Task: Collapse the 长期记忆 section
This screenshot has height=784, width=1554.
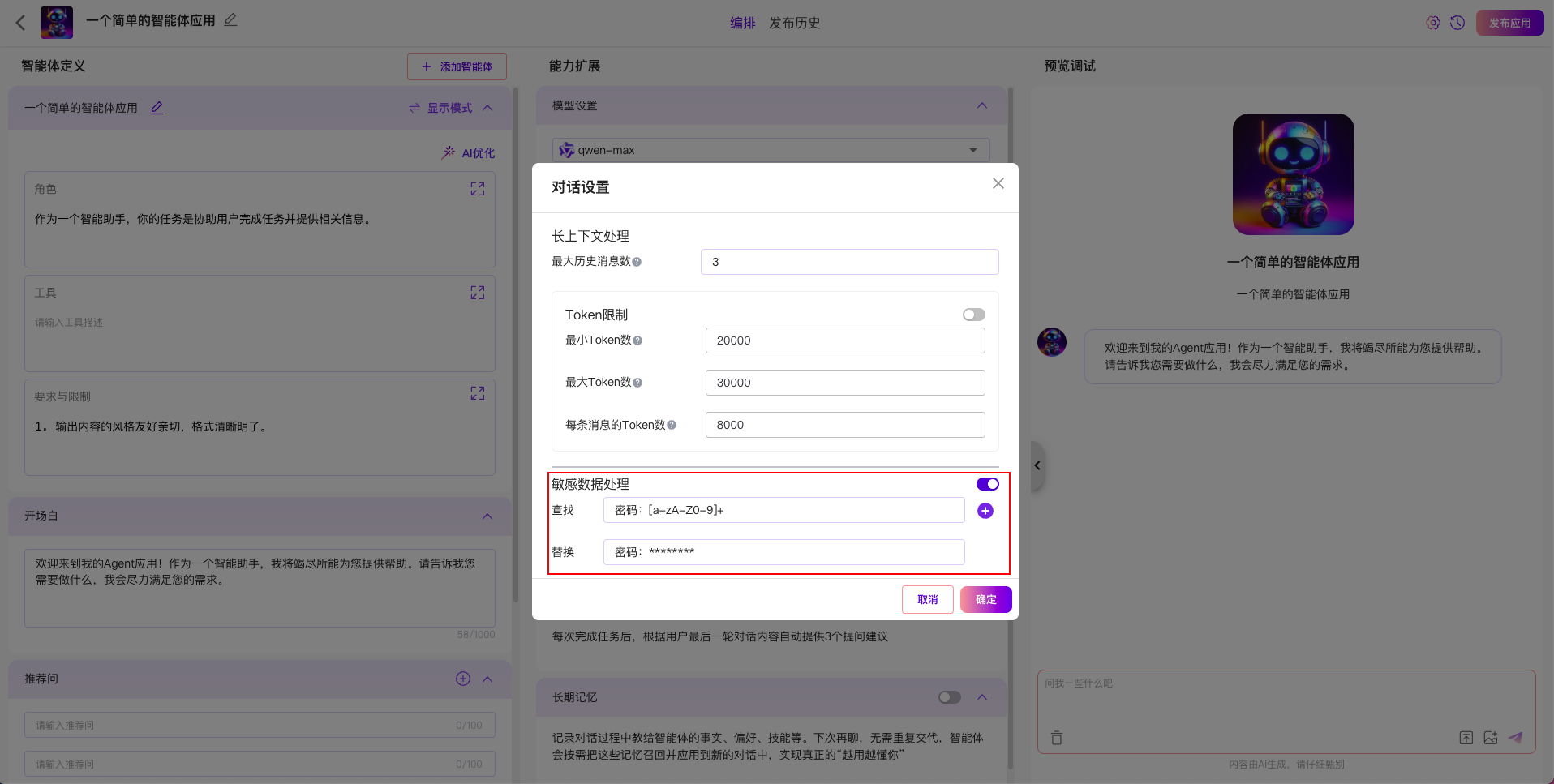Action: tap(982, 697)
